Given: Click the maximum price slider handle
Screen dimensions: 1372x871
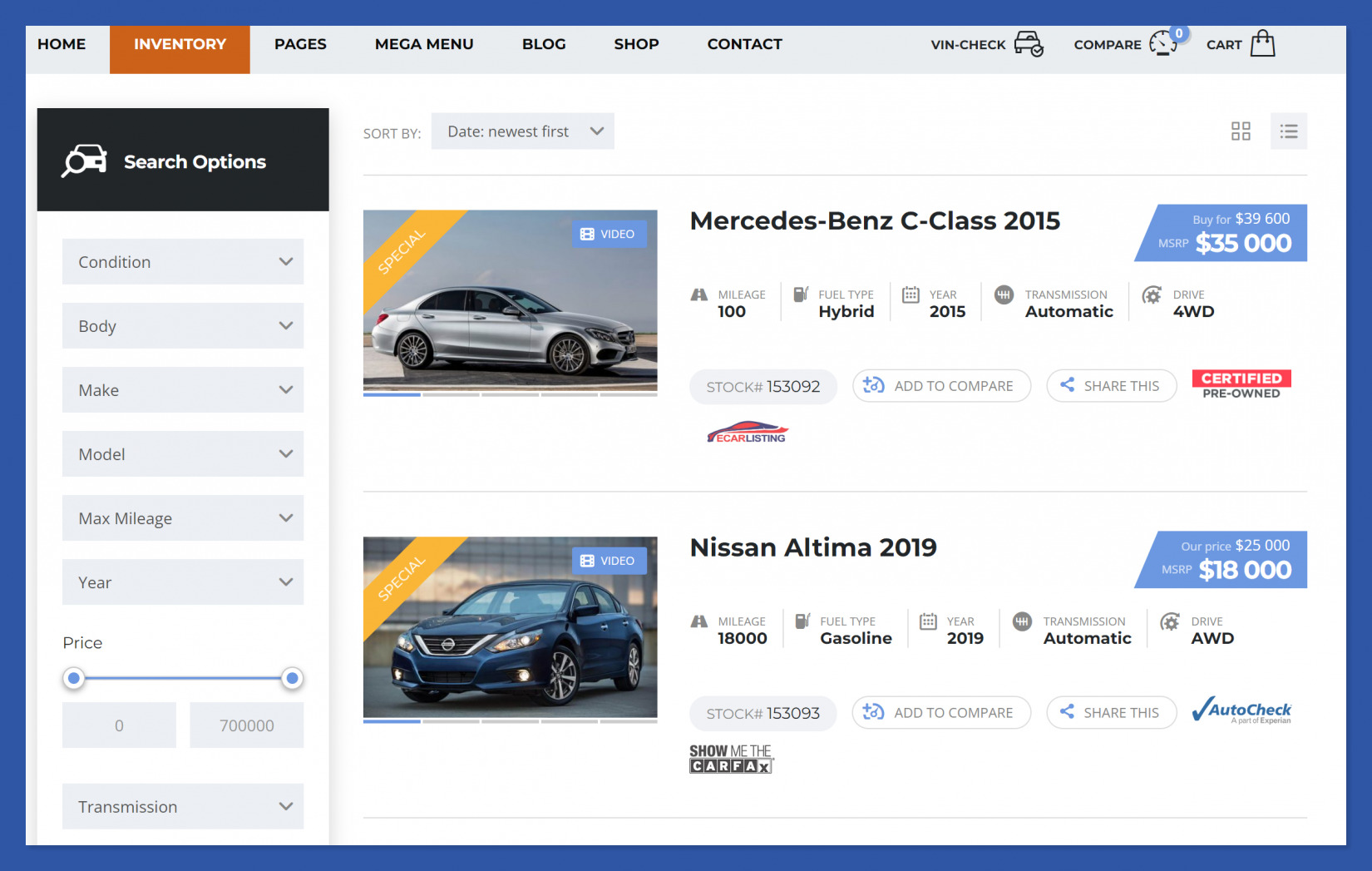Looking at the screenshot, I should [x=292, y=679].
